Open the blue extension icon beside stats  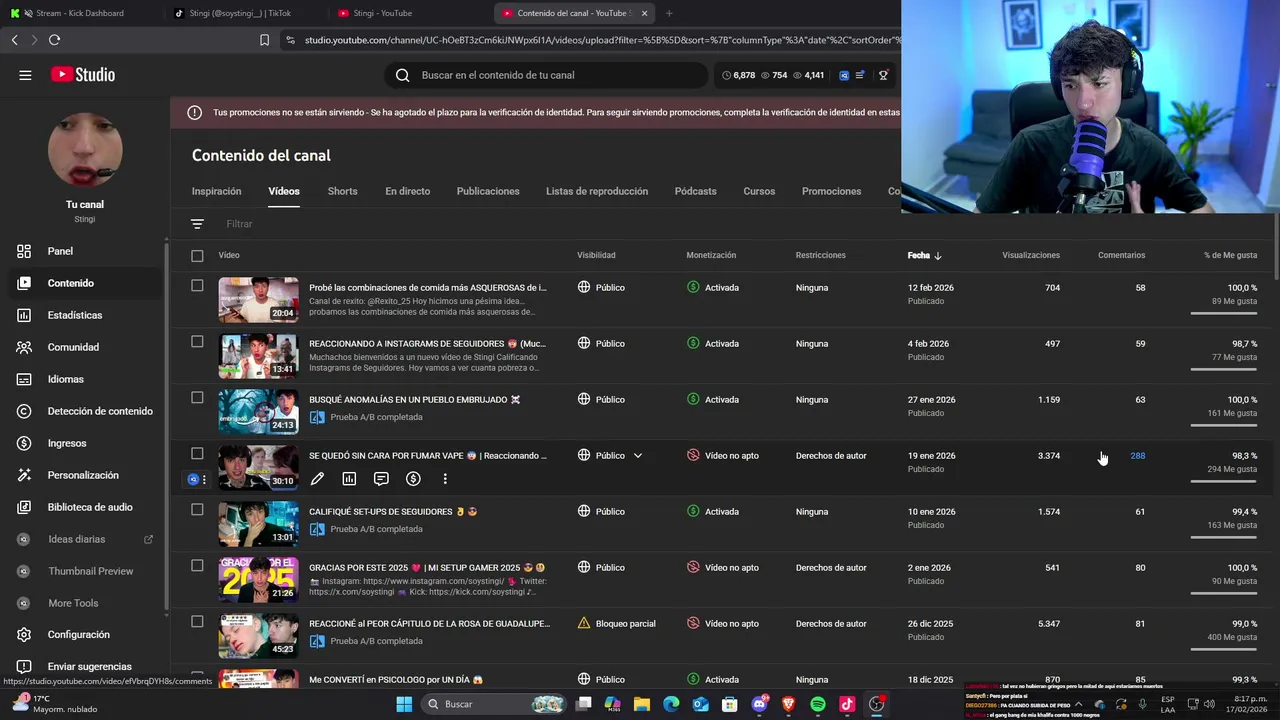pyautogui.click(x=844, y=75)
